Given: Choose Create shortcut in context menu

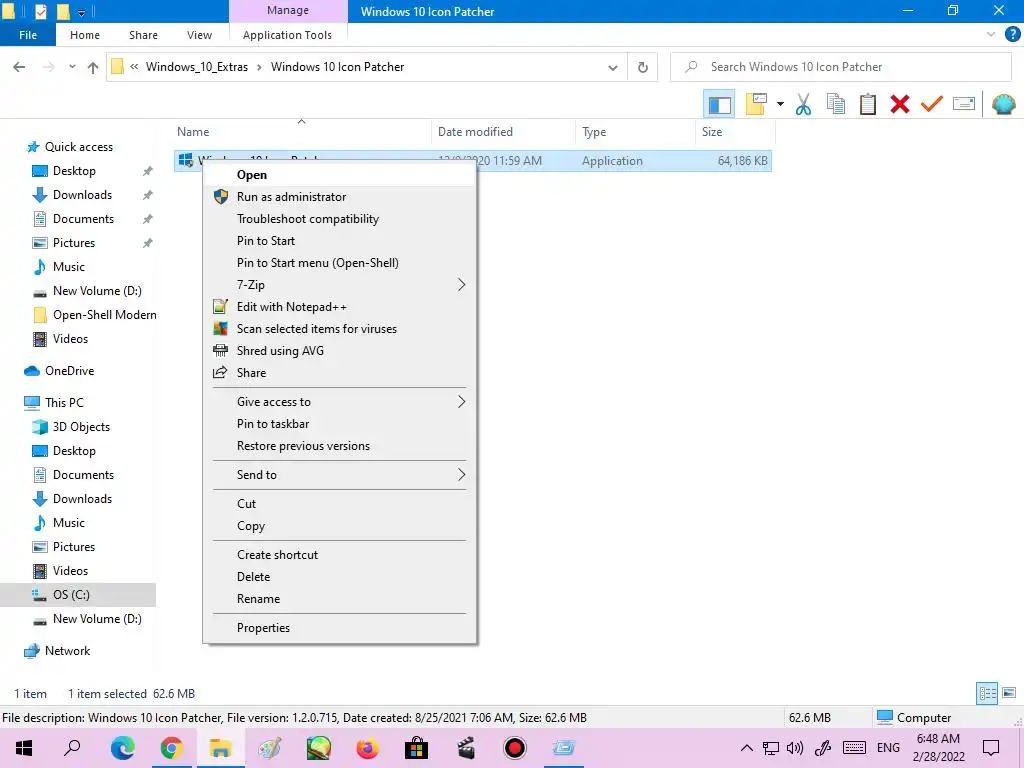Looking at the screenshot, I should [x=339, y=554].
